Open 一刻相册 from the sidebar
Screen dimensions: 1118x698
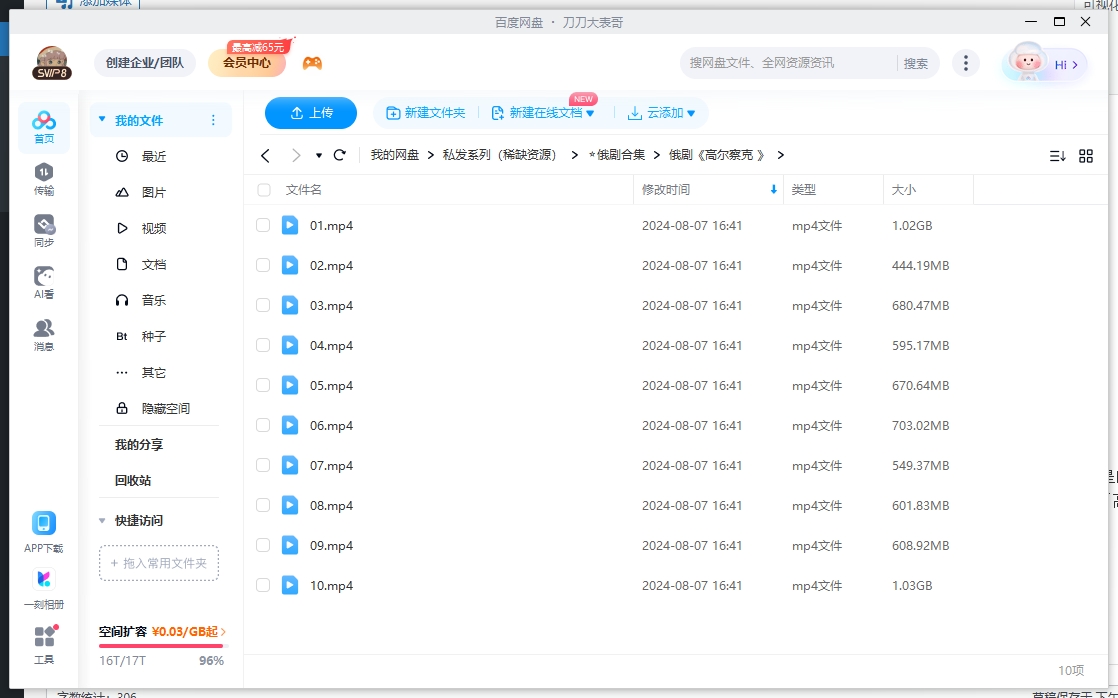tap(44, 581)
